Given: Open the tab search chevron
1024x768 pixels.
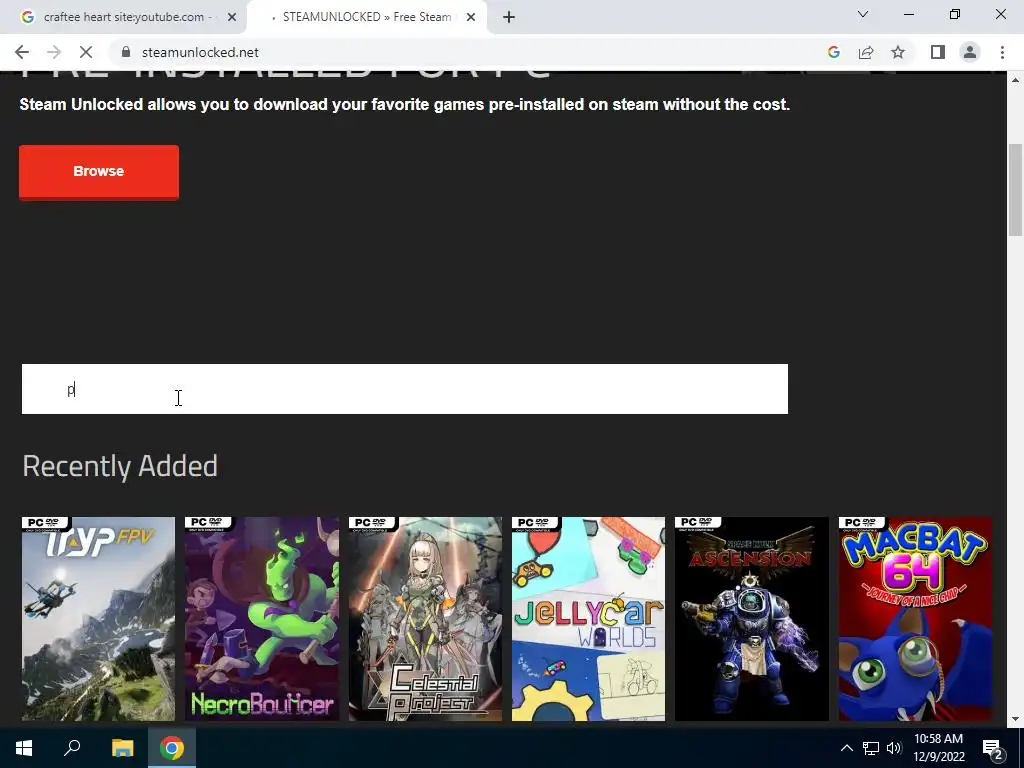Looking at the screenshot, I should (863, 14).
